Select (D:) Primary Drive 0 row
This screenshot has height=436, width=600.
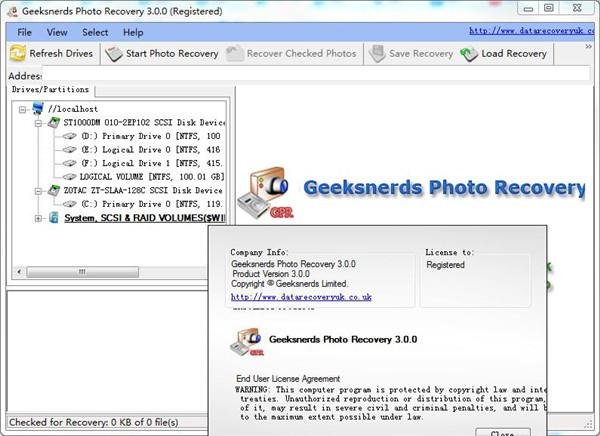(151, 136)
